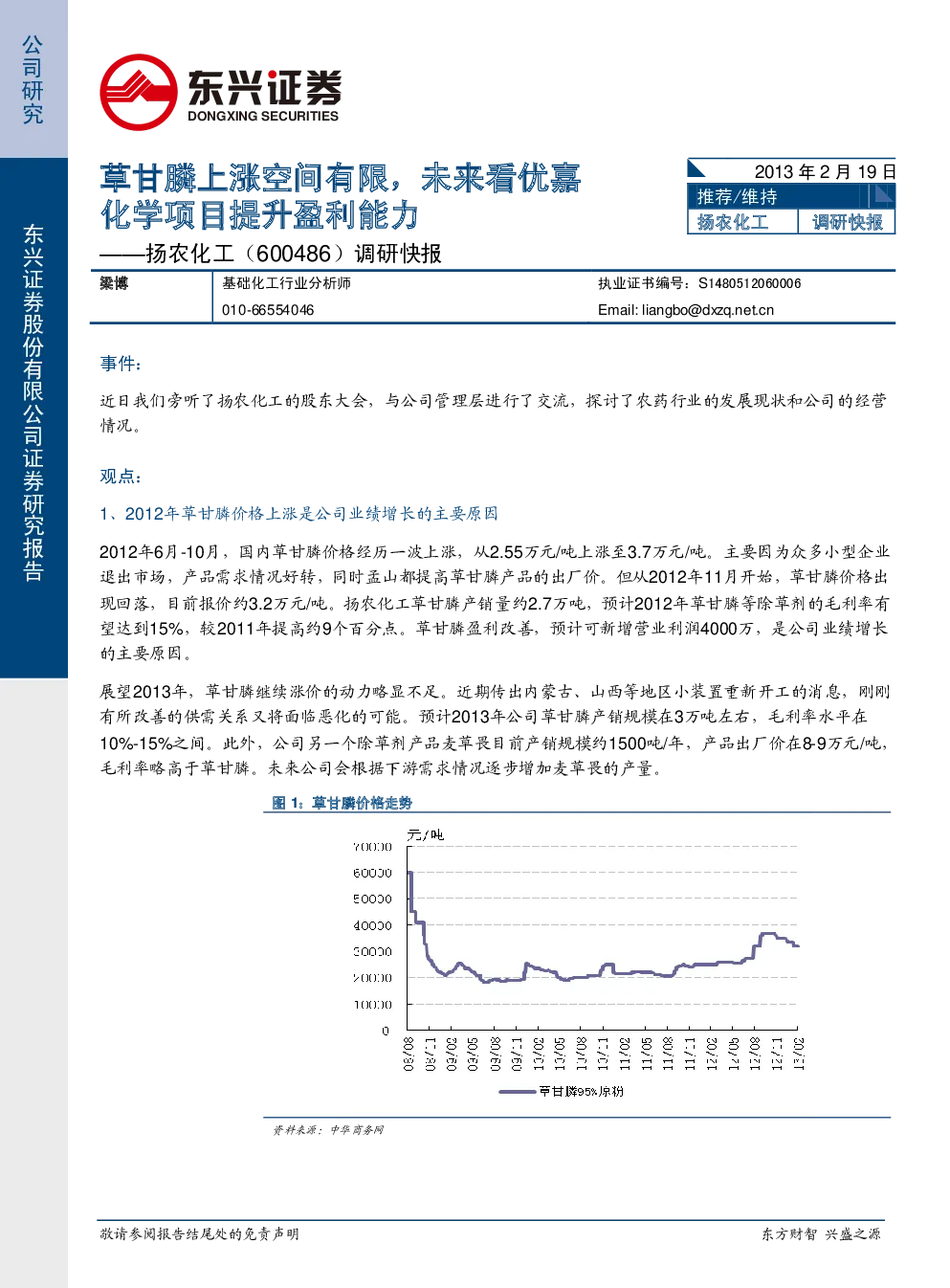Click the source note 资料来源：中华商务网
The image size is (950, 1288).
tap(328, 1130)
